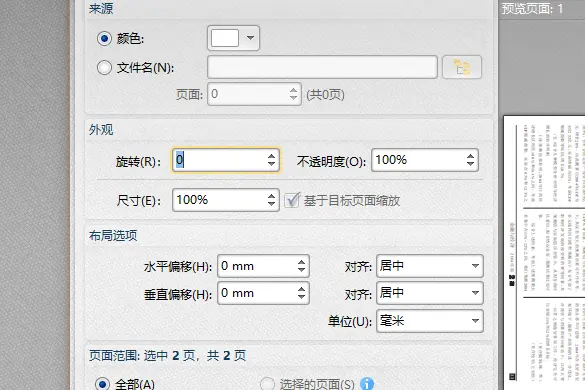Click the 旋转(R) input field
This screenshot has width=585, height=390.
click(x=226, y=160)
